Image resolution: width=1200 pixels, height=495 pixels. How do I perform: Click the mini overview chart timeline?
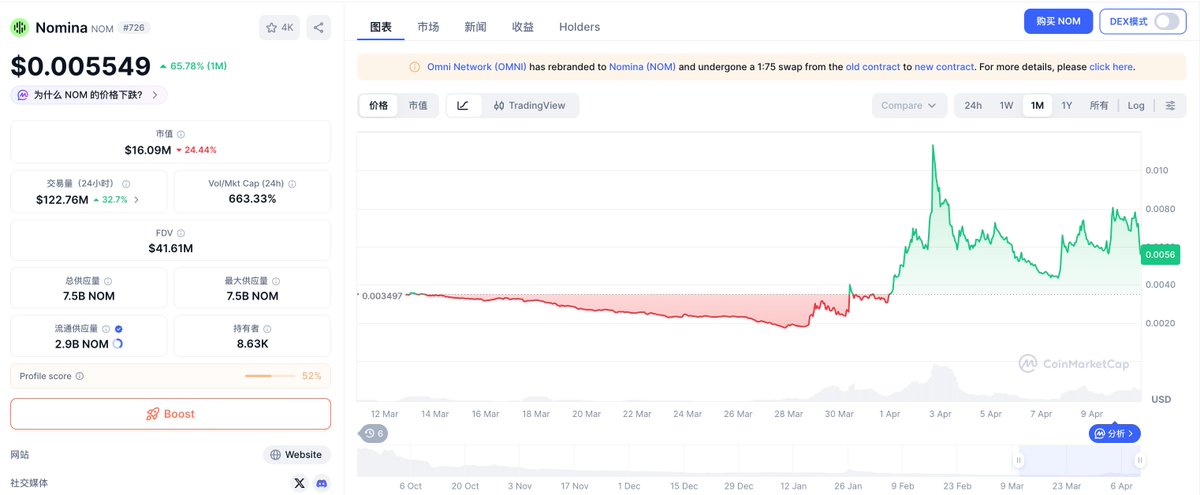pos(750,461)
